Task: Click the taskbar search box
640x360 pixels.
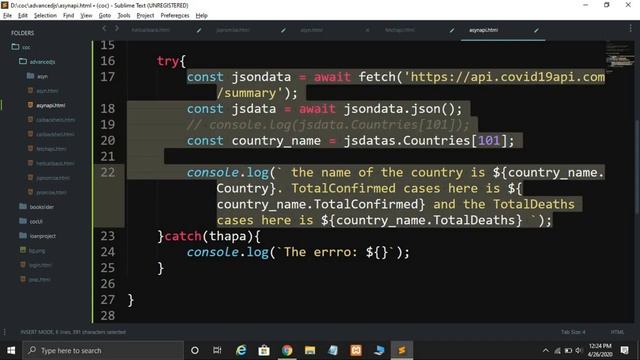Action: 103,351
